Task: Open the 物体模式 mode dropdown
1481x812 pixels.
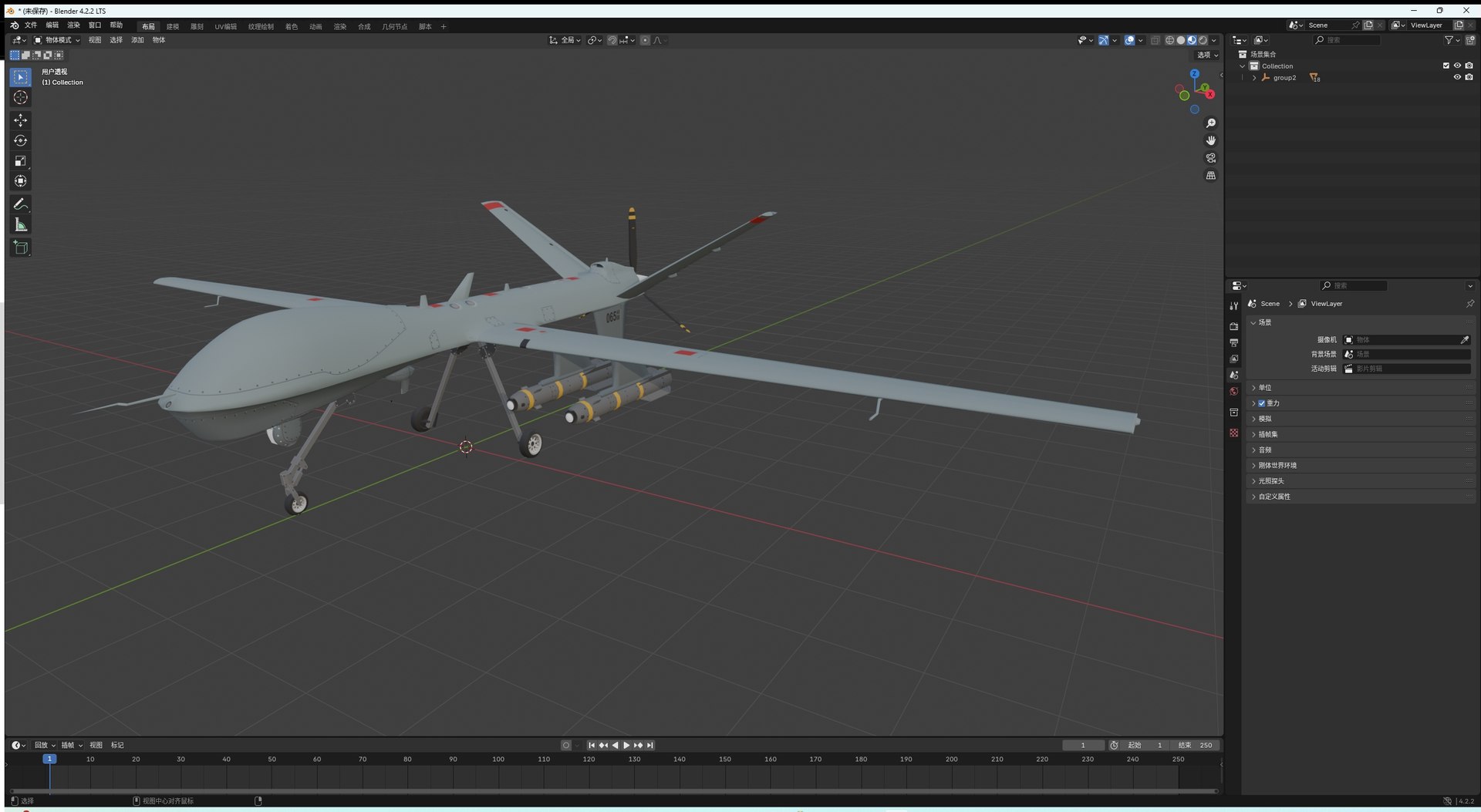Action: (57, 40)
